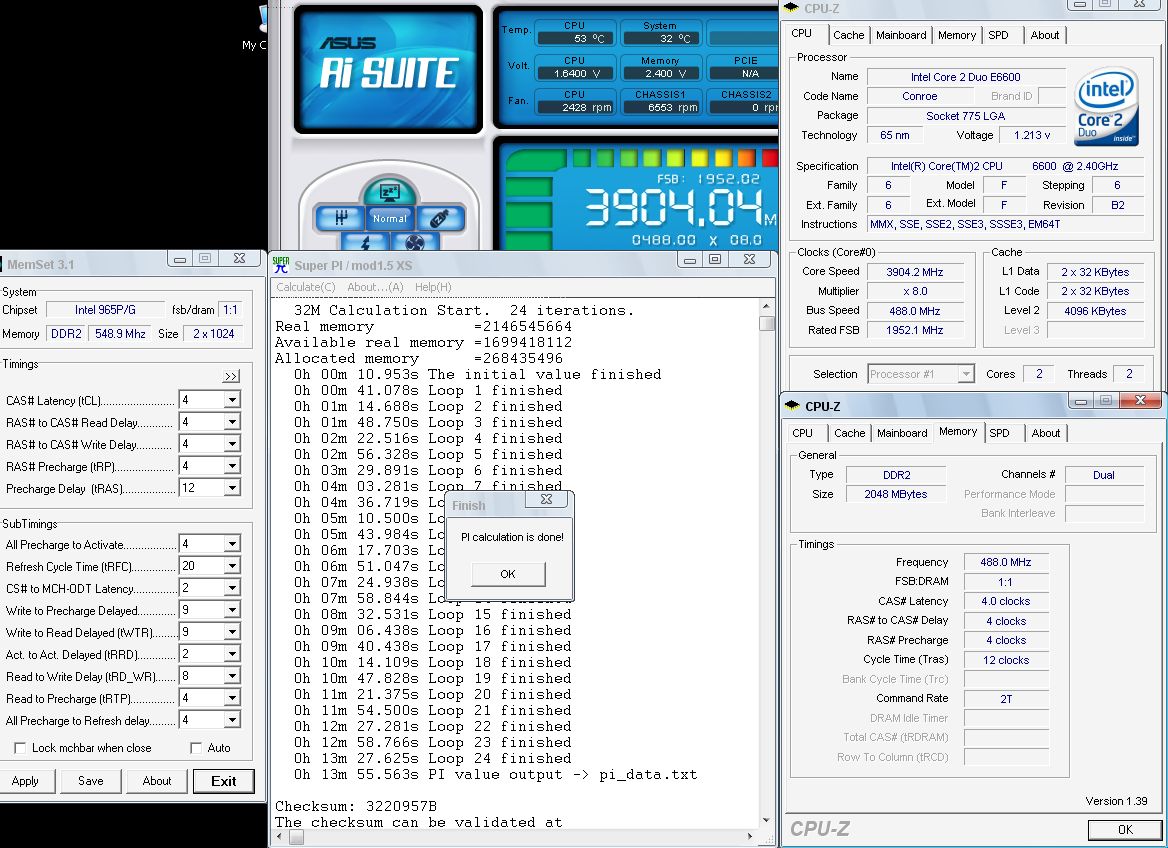Click the Exit button in MemSet
The width and height of the screenshot is (1168, 848).
tap(223, 781)
